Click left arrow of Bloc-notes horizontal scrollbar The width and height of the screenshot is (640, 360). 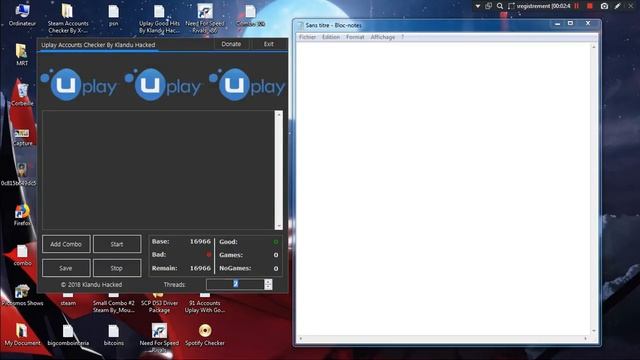click(301, 338)
